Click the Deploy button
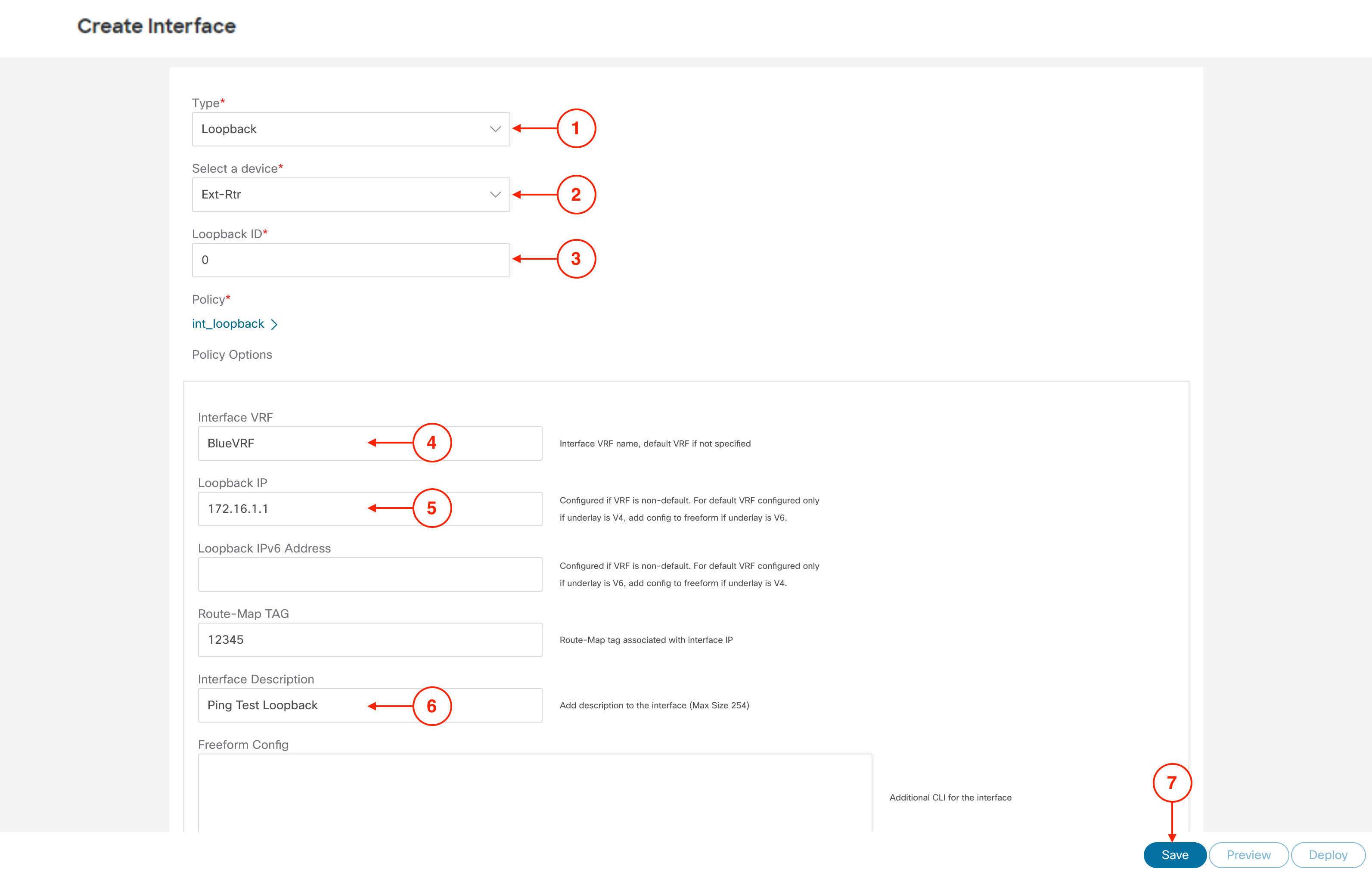This screenshot has width=1372, height=875. (x=1328, y=855)
